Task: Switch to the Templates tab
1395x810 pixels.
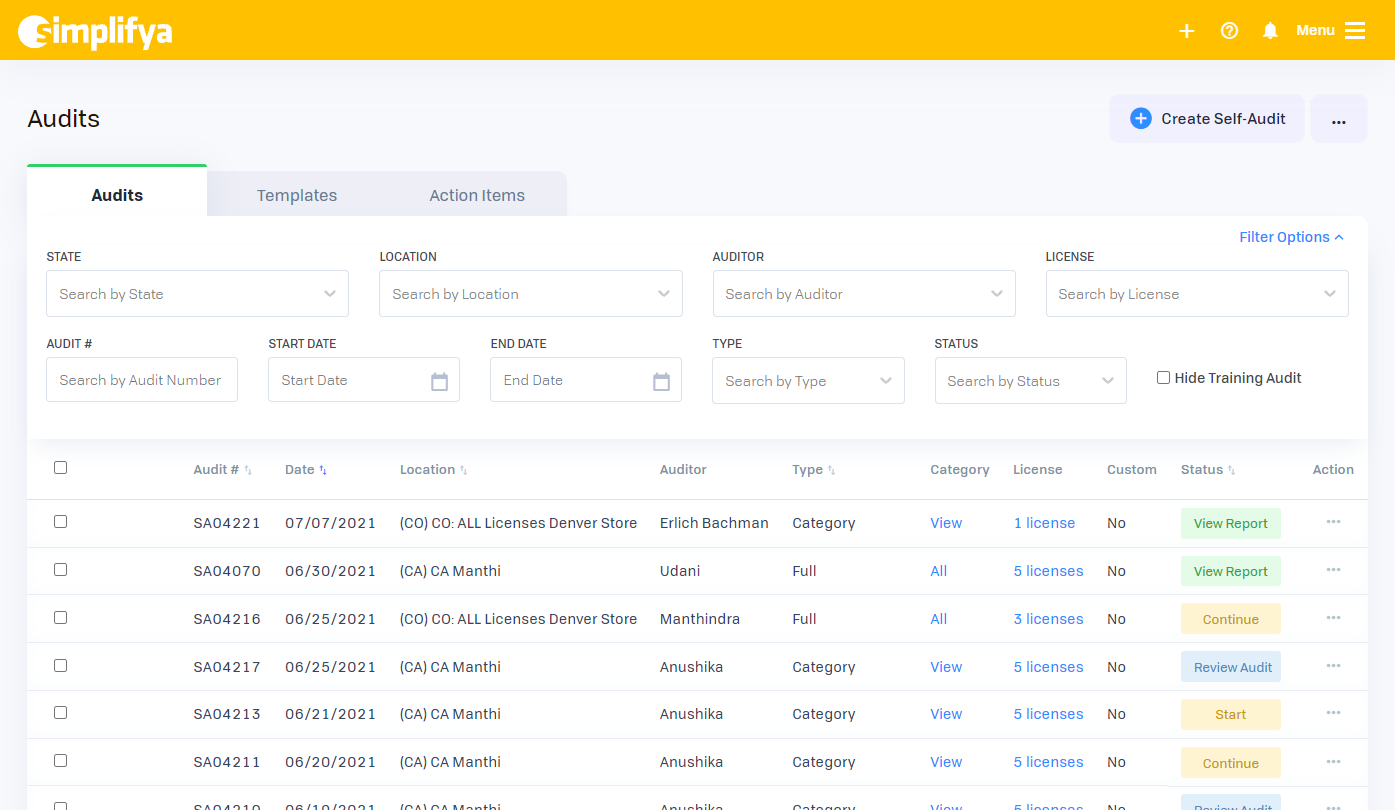Action: 297,195
